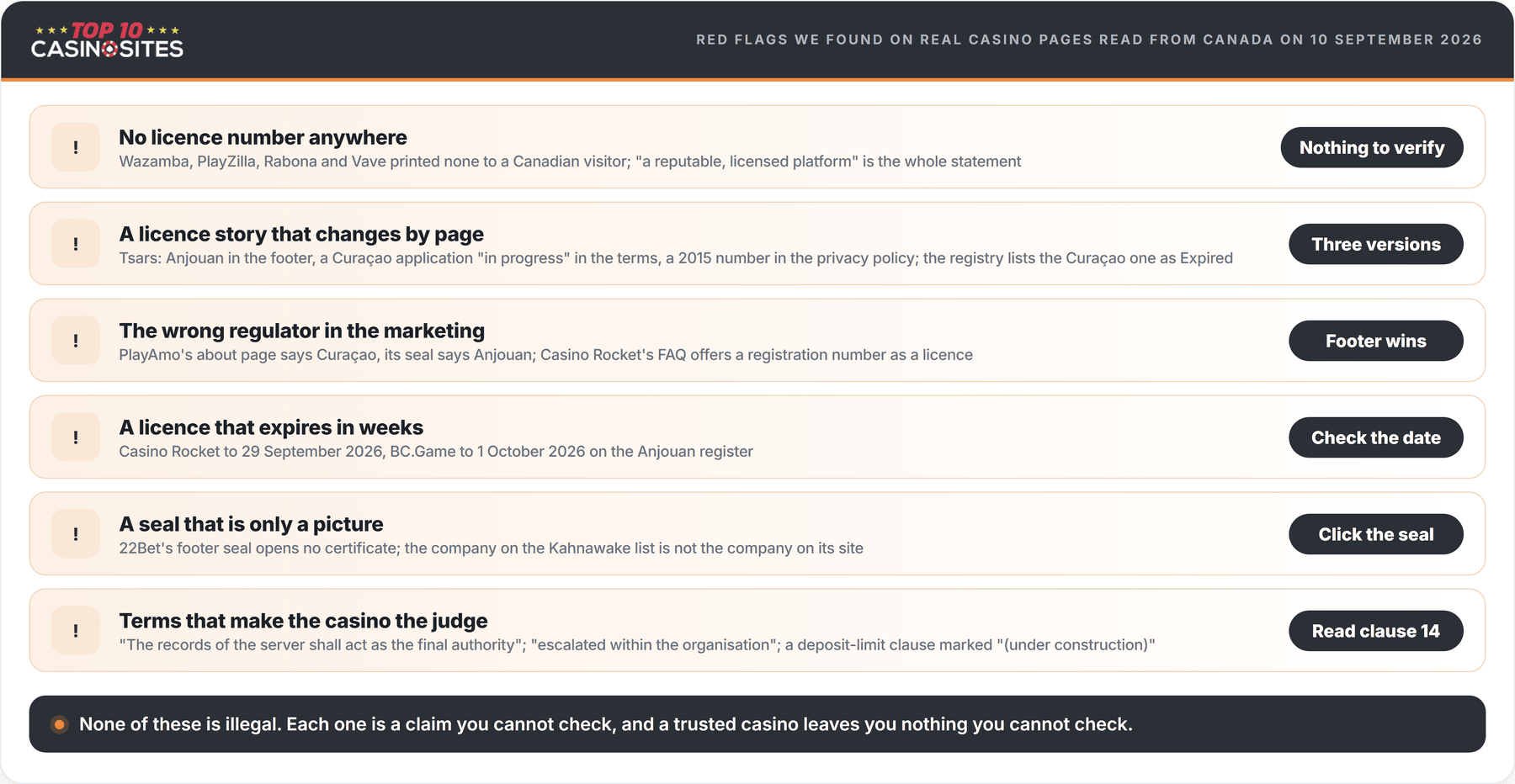1515x784 pixels.
Task: Click the Casino Rocket to 29 September 2026 line
Action: tap(436, 452)
